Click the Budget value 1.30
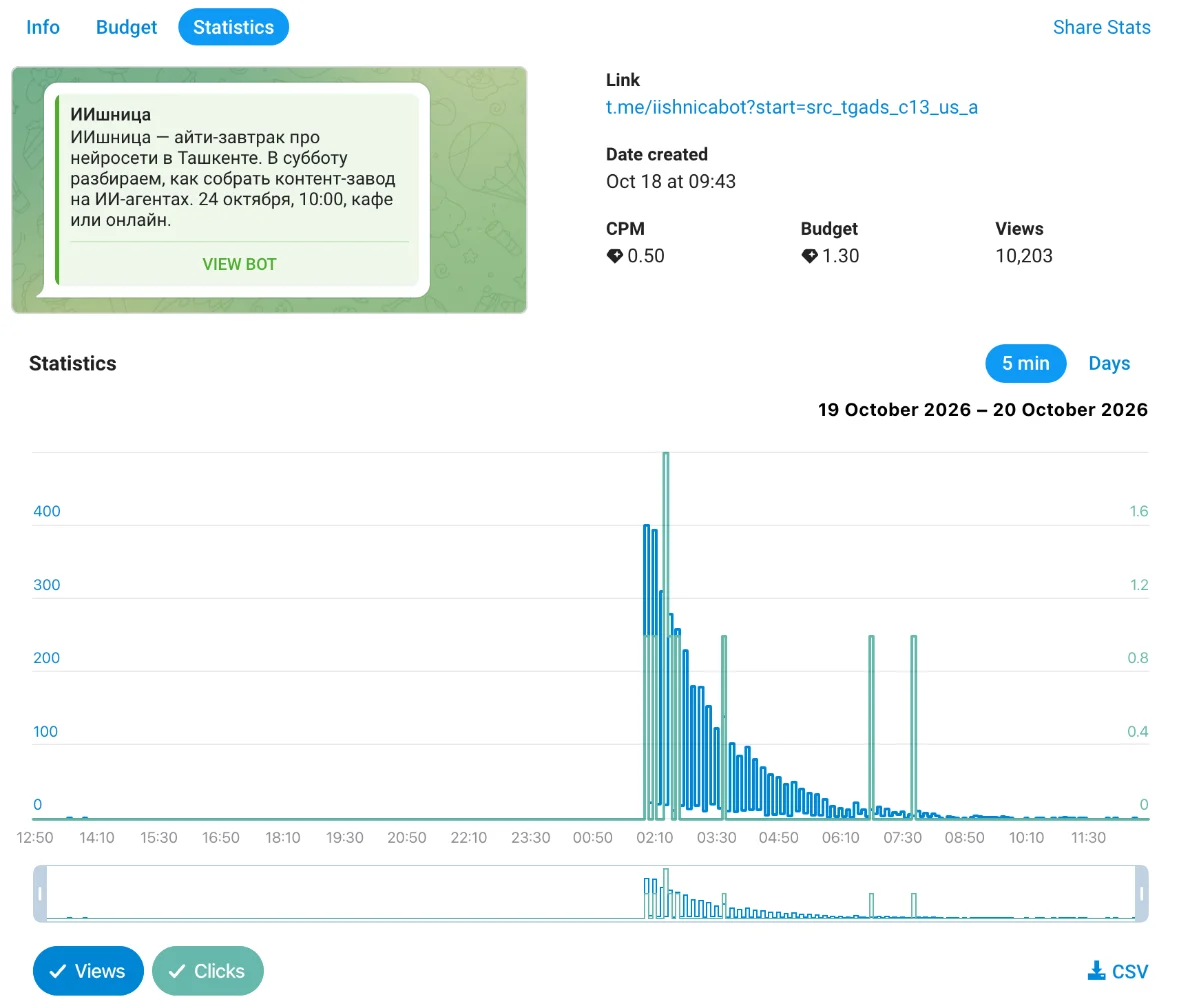 tap(840, 256)
